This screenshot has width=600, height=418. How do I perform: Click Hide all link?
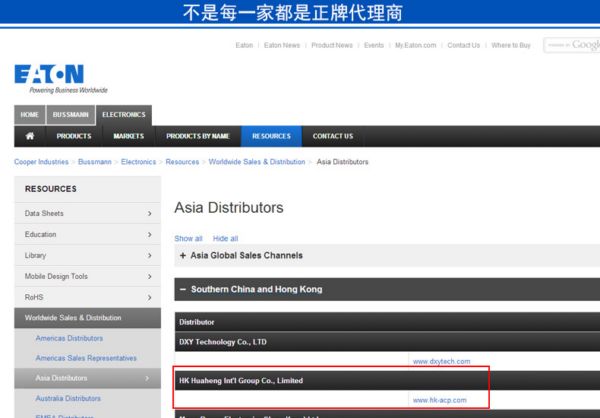click(x=225, y=238)
